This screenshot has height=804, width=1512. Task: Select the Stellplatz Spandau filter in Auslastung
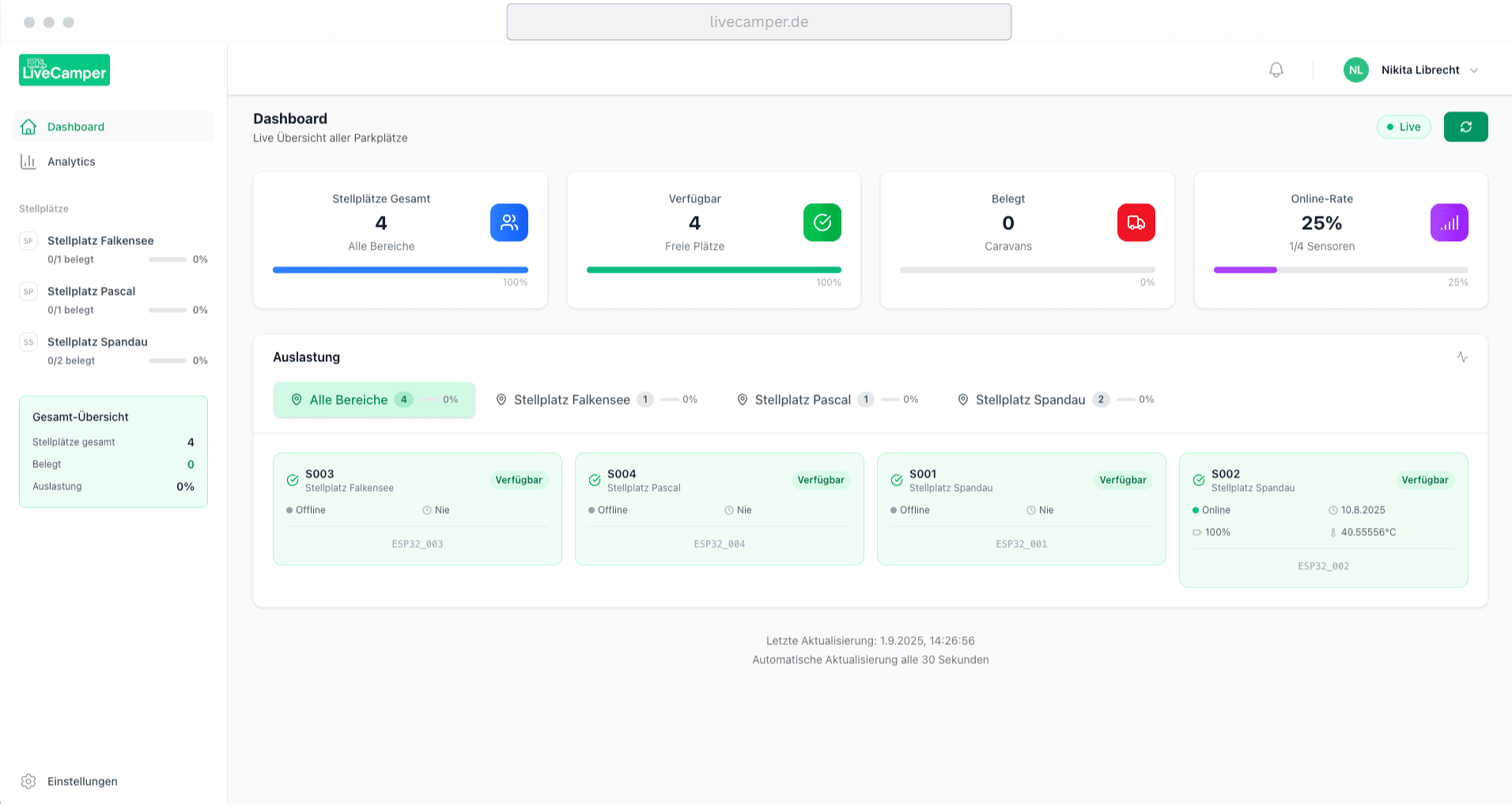pyautogui.click(x=1032, y=399)
